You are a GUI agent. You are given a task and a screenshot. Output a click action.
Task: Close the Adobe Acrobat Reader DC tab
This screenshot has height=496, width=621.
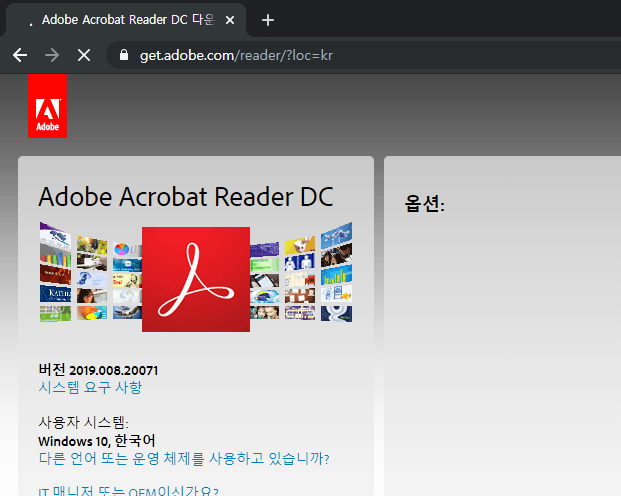230,20
